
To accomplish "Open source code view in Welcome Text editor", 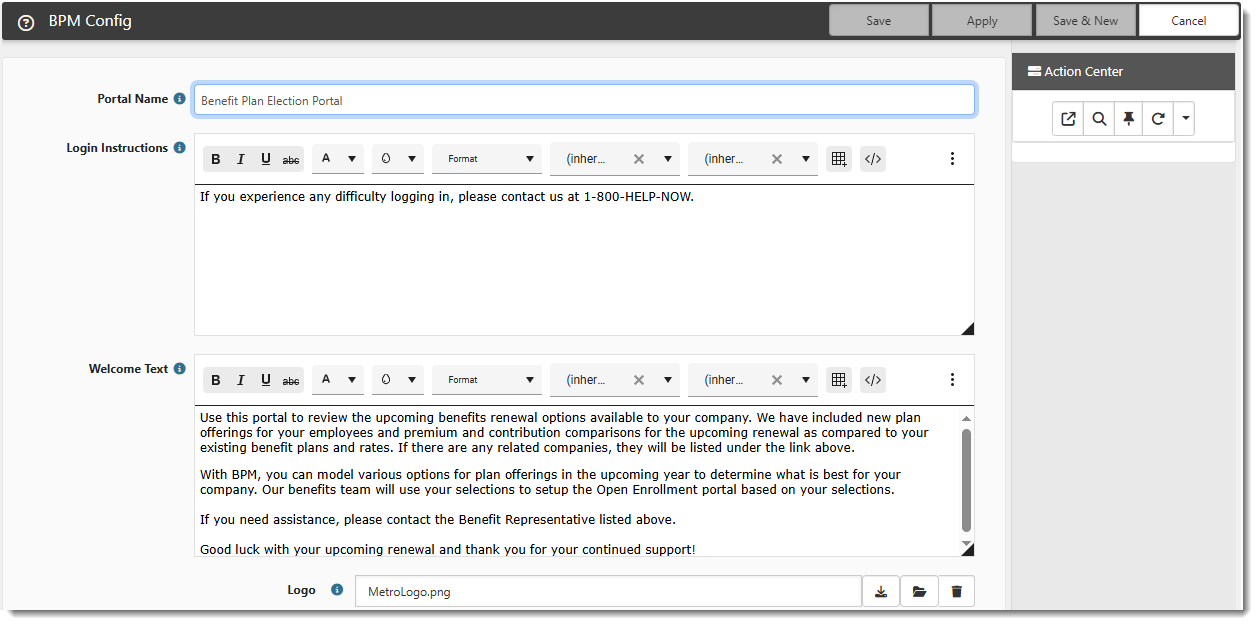I will [x=873, y=380].
